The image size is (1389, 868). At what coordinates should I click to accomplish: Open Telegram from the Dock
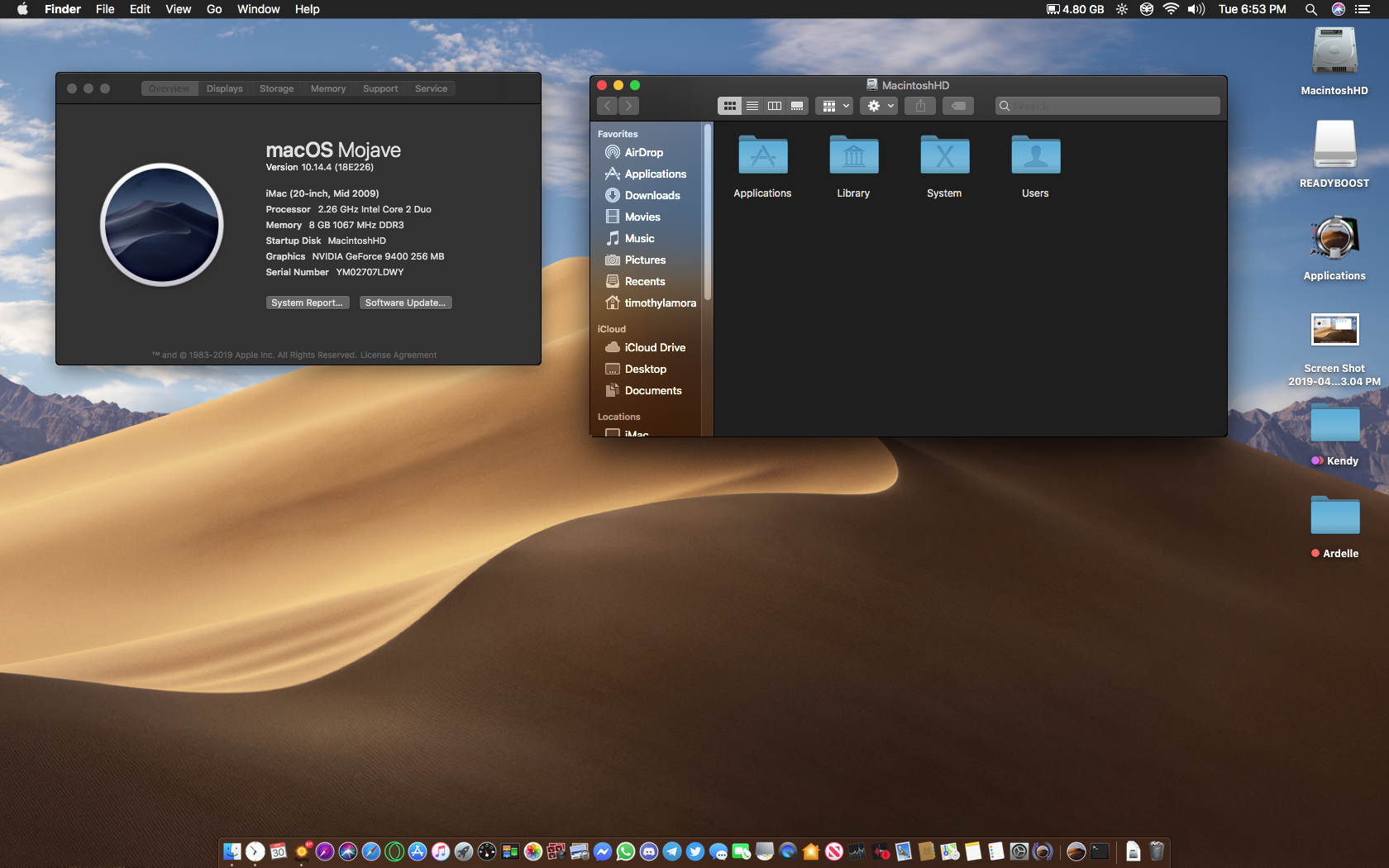[672, 851]
